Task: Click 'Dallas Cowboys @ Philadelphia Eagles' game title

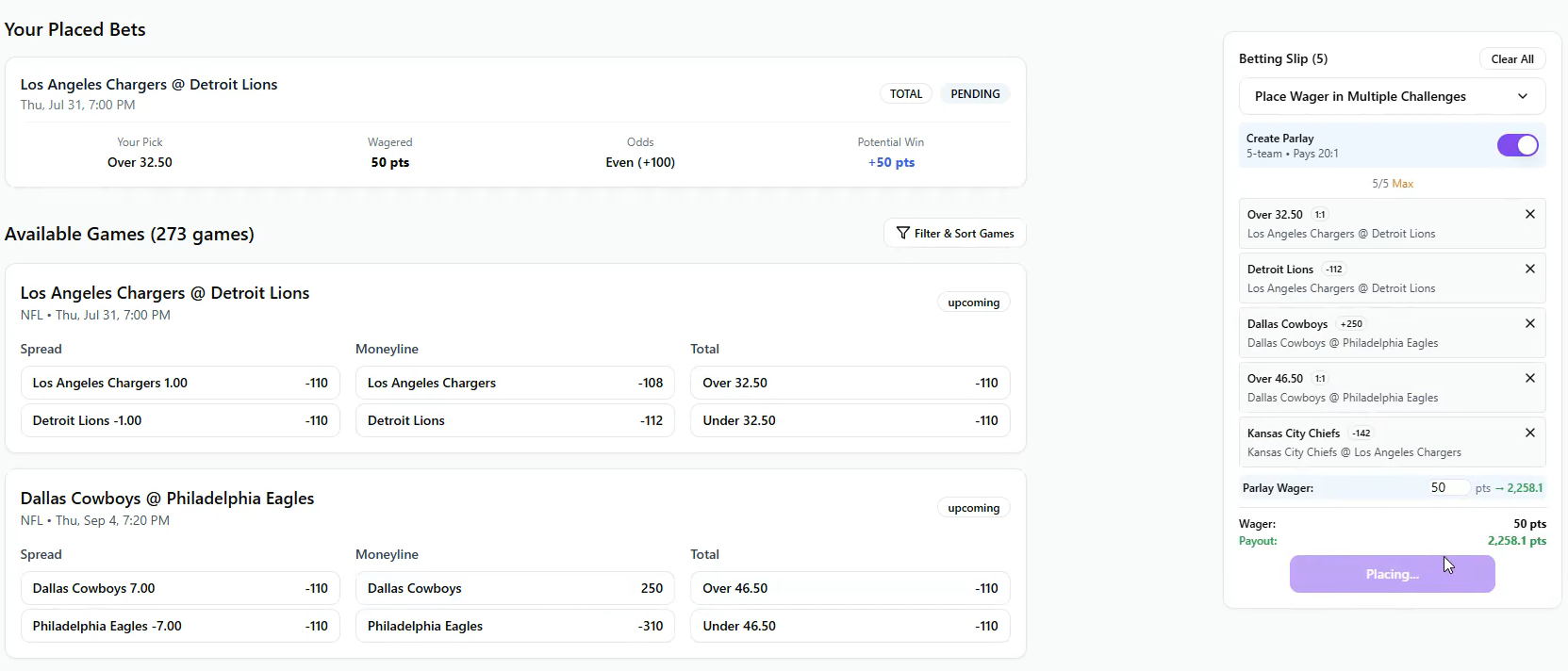Action: (167, 499)
